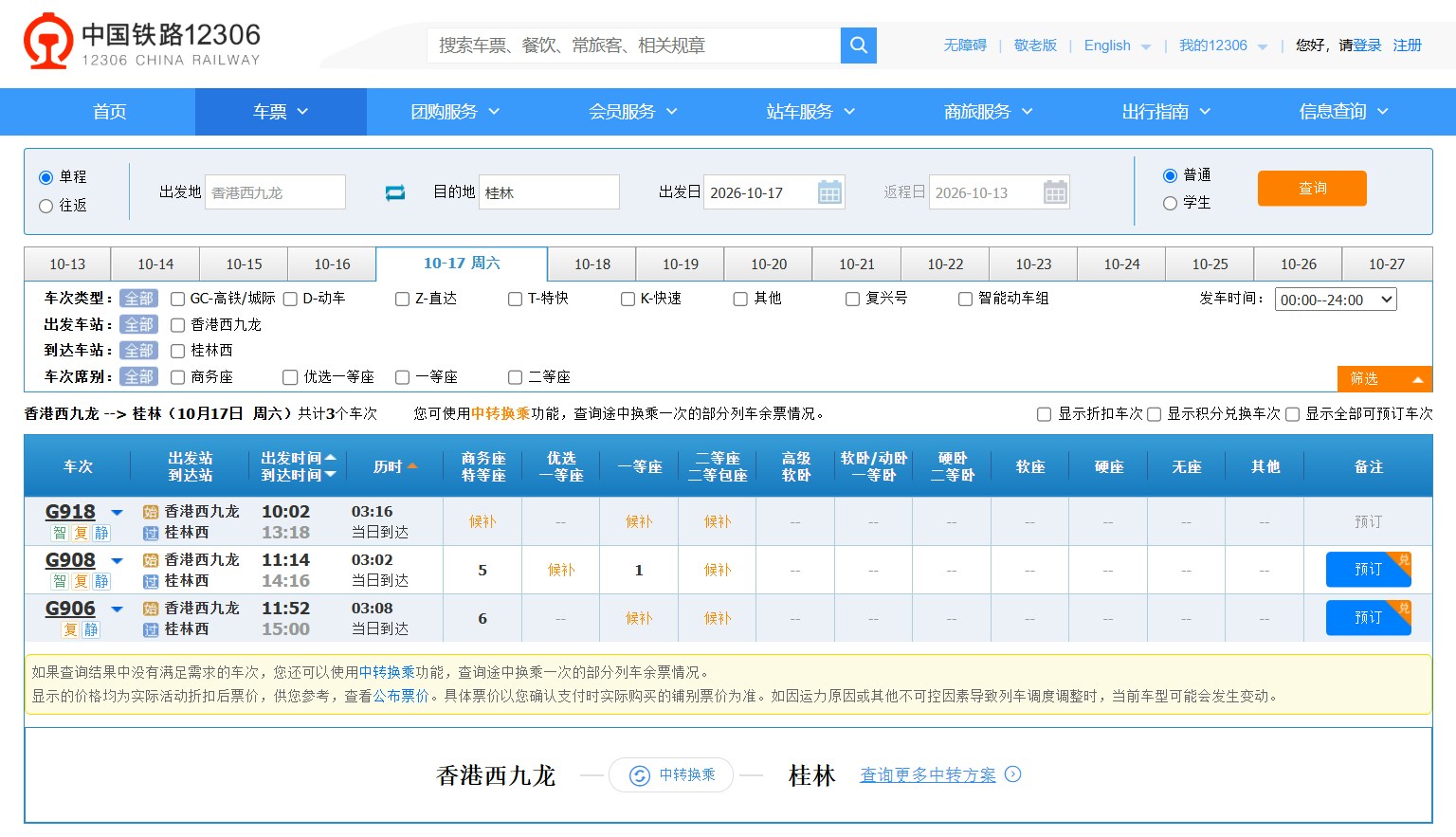The image size is (1456, 837).
Task: Click the 过 pass-through icon in G906 row
Action: [x=151, y=630]
